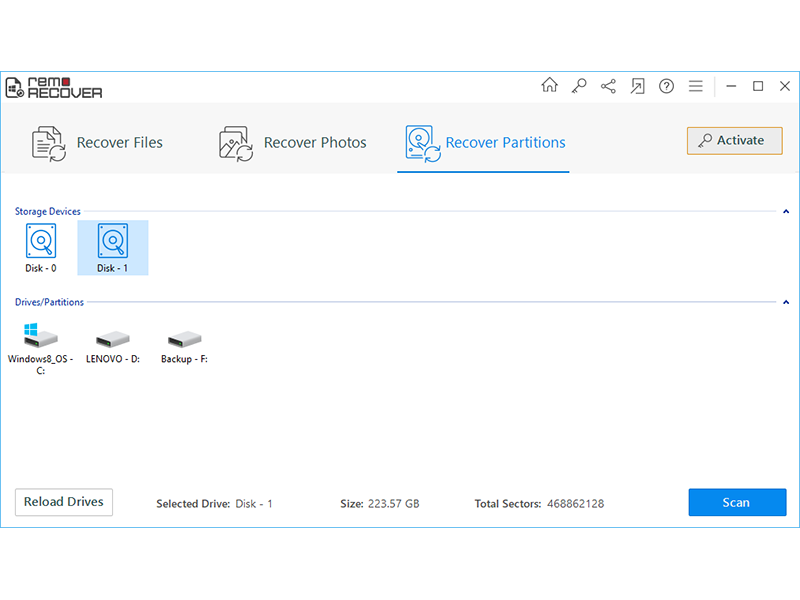The image size is (800, 600).
Task: Open the help question mark icon
Action: (666, 86)
